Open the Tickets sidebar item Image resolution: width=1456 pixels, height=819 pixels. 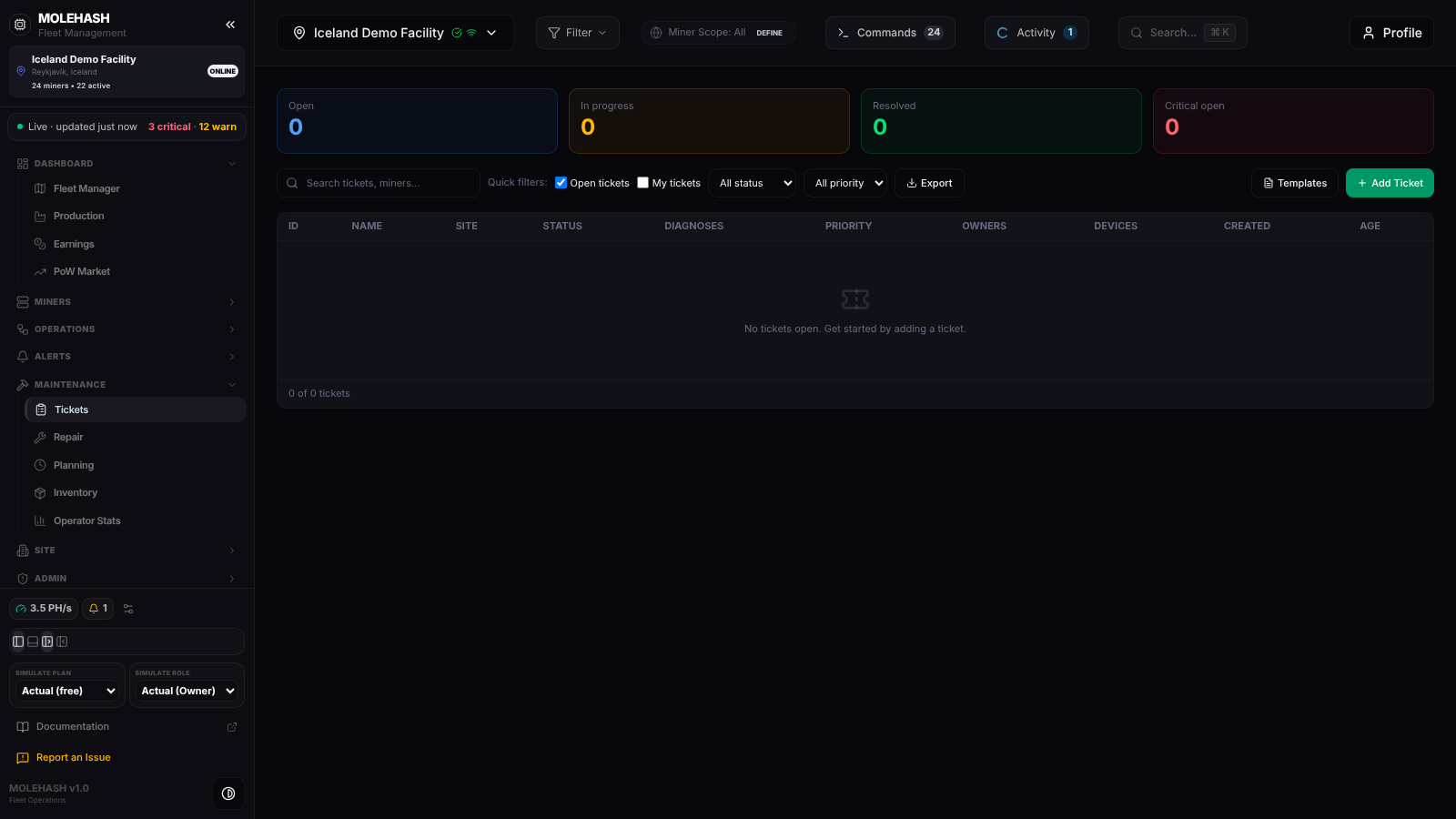(x=136, y=409)
